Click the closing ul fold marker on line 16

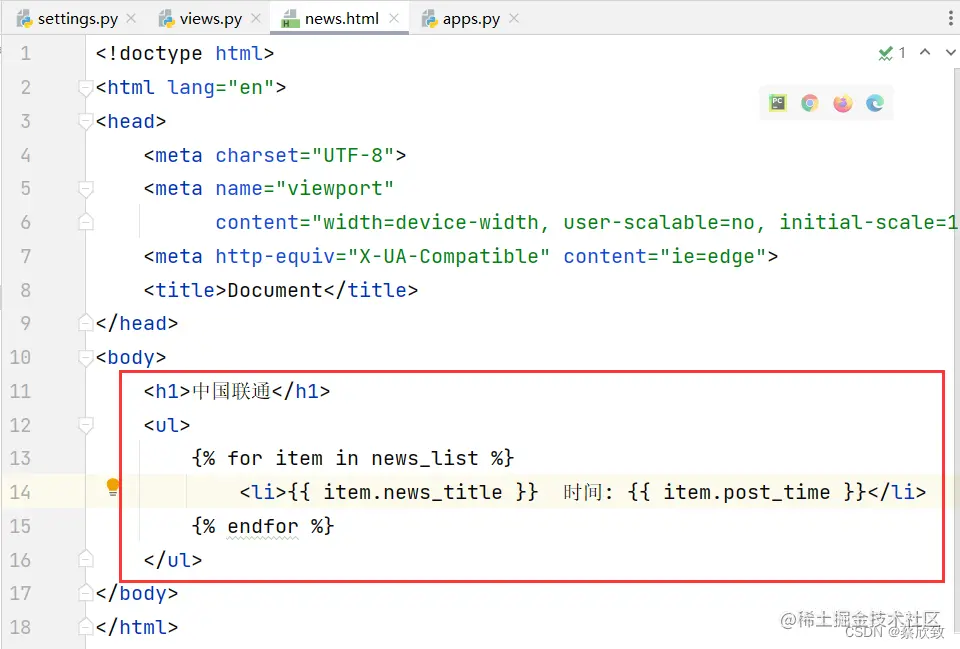coord(86,559)
